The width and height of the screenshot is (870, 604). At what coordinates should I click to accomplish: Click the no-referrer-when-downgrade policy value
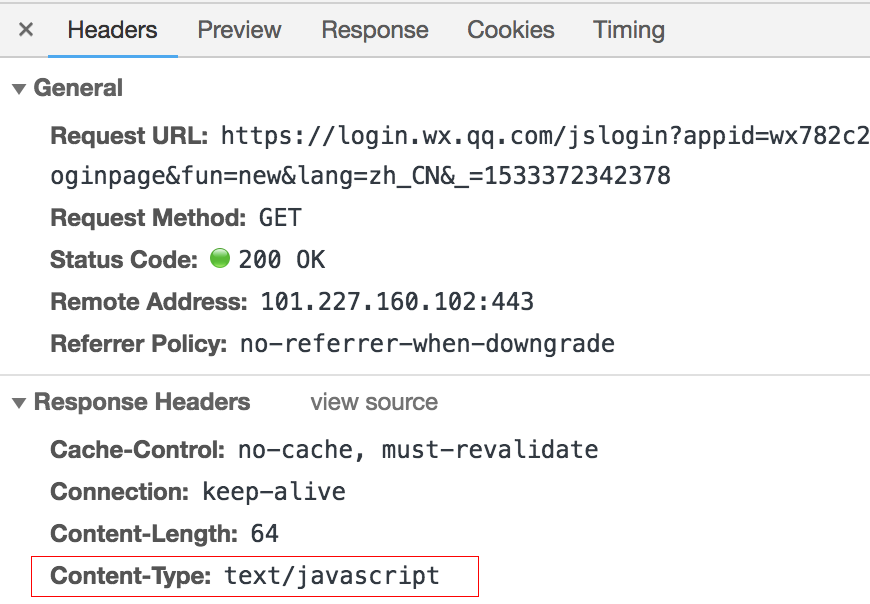(427, 344)
